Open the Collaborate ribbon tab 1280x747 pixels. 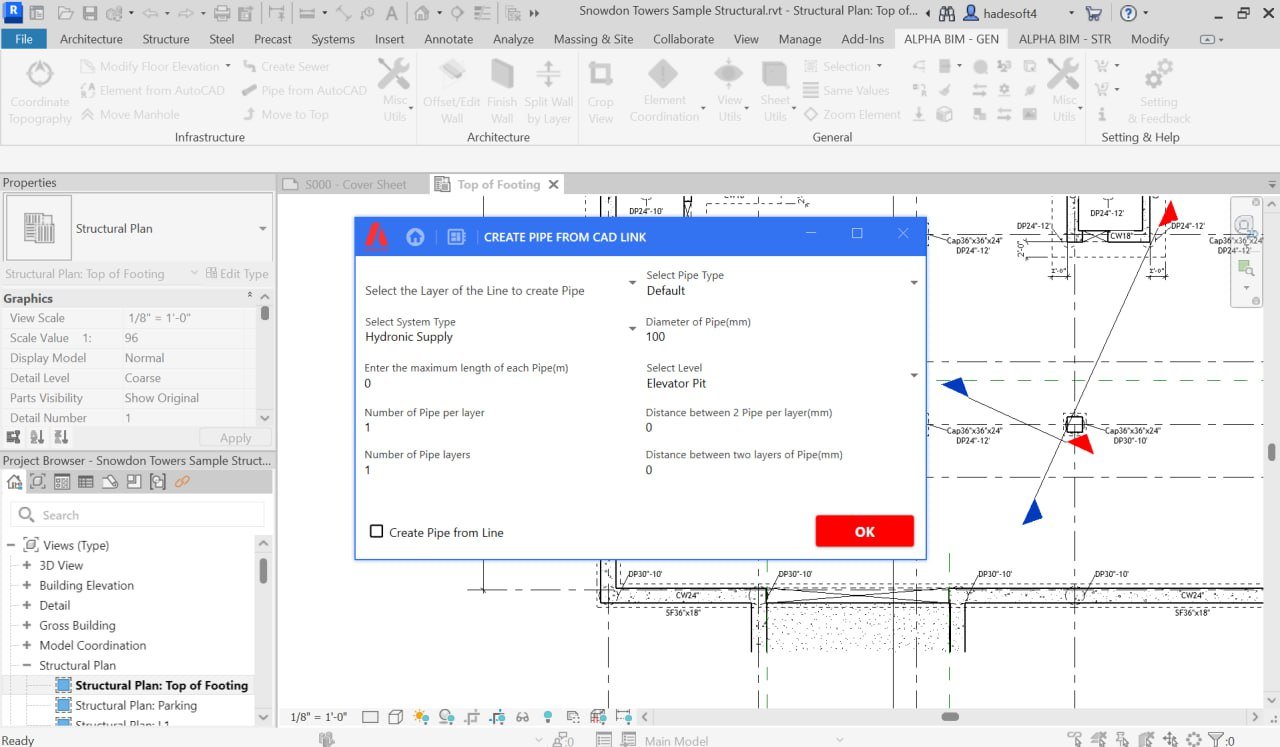click(x=683, y=39)
